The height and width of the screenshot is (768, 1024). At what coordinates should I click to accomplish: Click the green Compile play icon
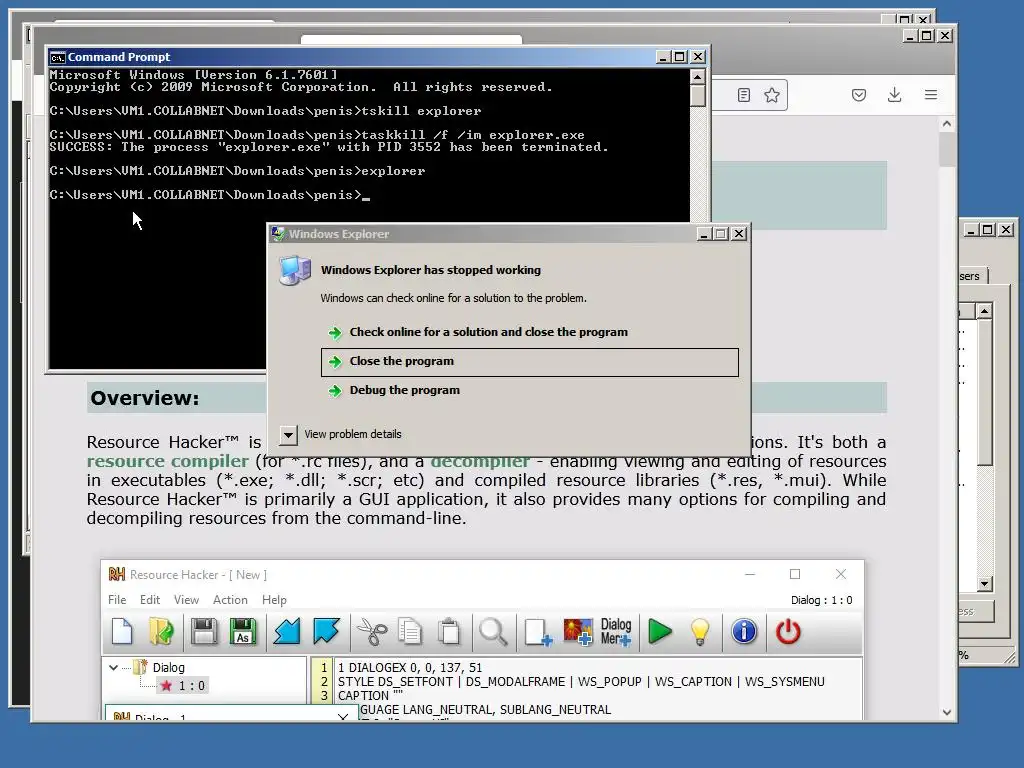[660, 632]
